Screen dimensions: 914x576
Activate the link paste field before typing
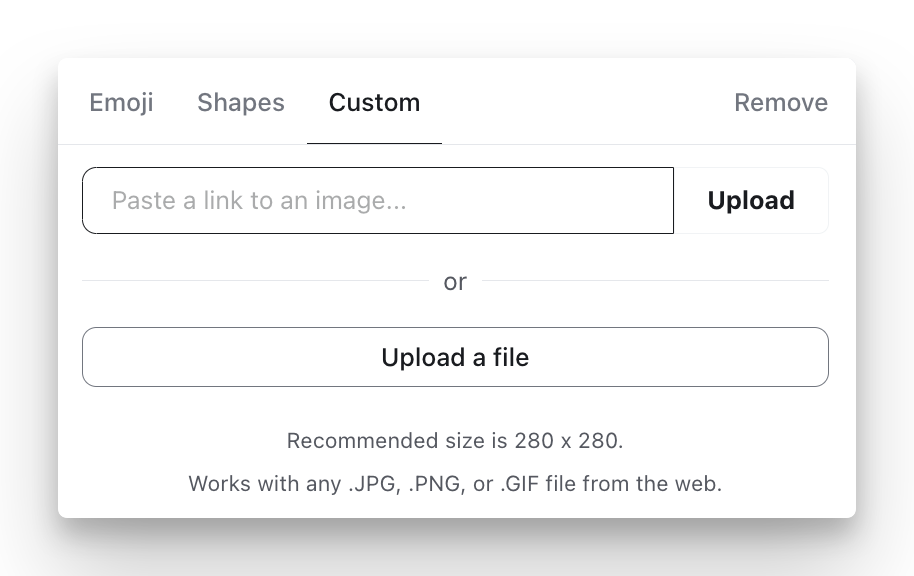[377, 200]
